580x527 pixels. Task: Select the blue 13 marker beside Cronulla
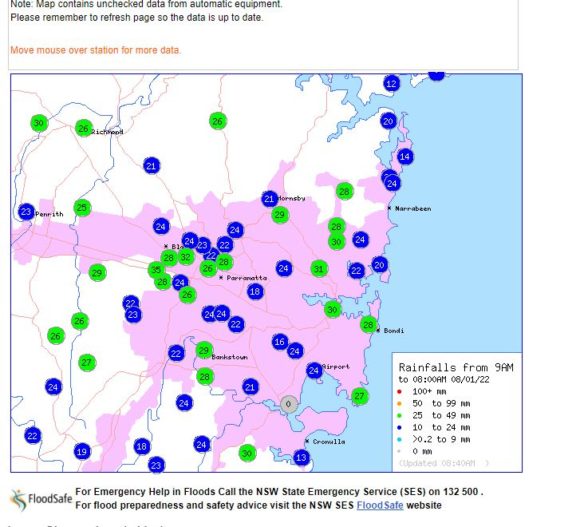[301, 457]
